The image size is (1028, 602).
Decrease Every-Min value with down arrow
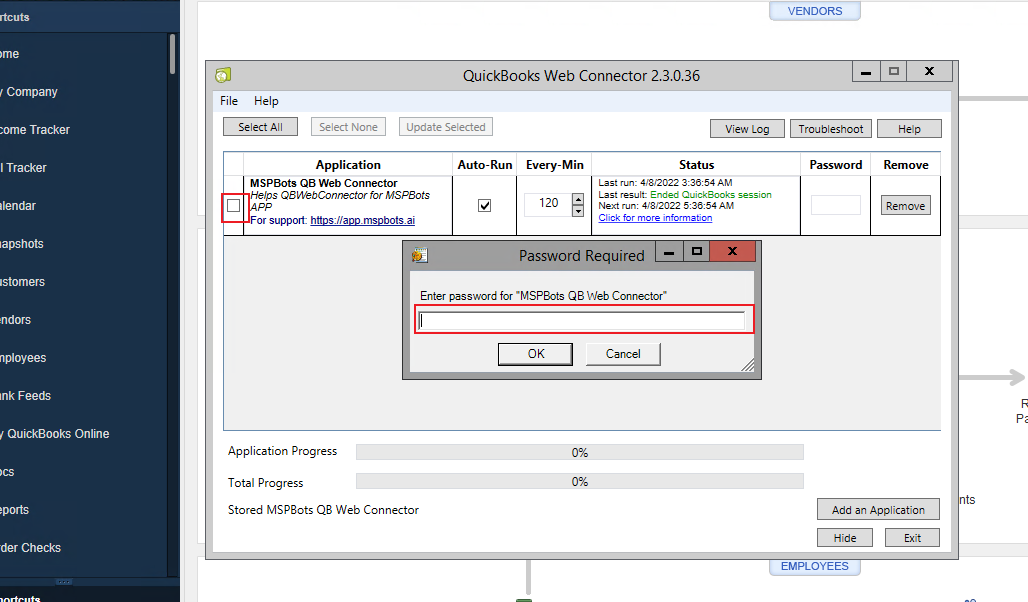pyautogui.click(x=577, y=211)
